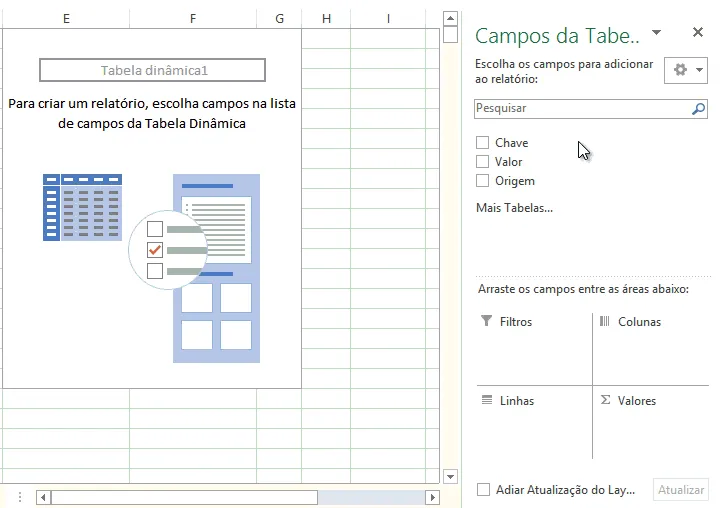Viewport: 720px width, 508px height.
Task: Check the Chave field checkbox
Action: 482,142
